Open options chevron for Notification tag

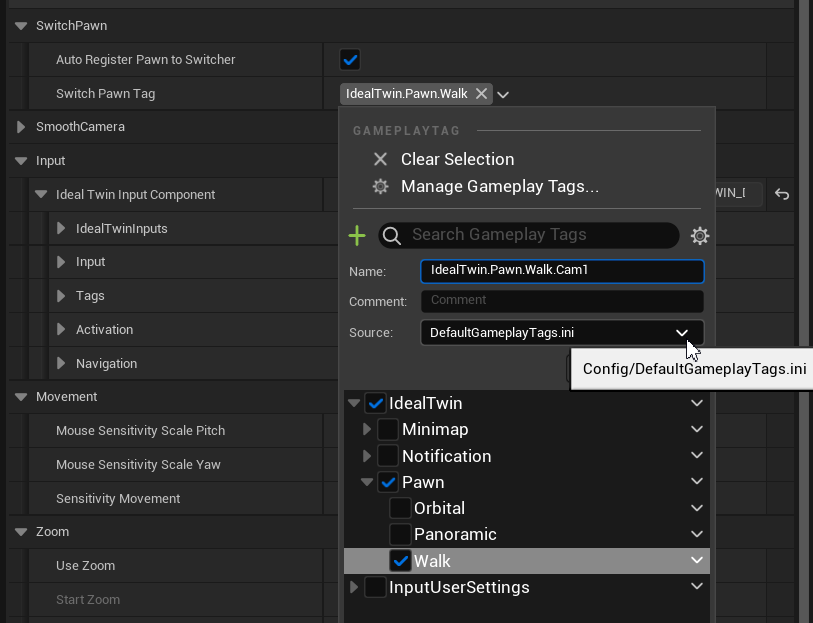(697, 456)
